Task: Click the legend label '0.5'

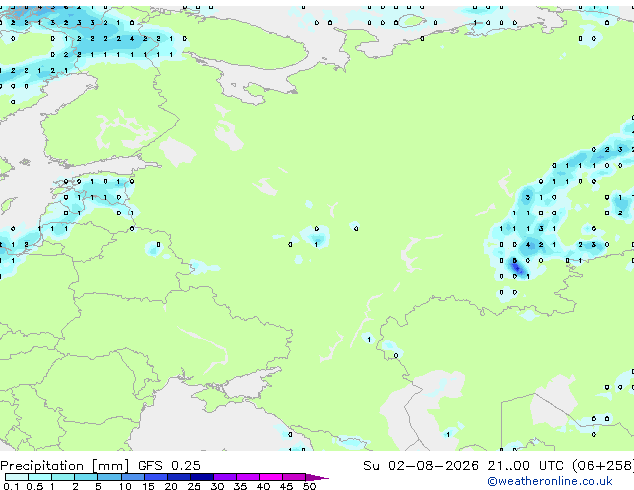Action: pyautogui.click(x=35, y=486)
